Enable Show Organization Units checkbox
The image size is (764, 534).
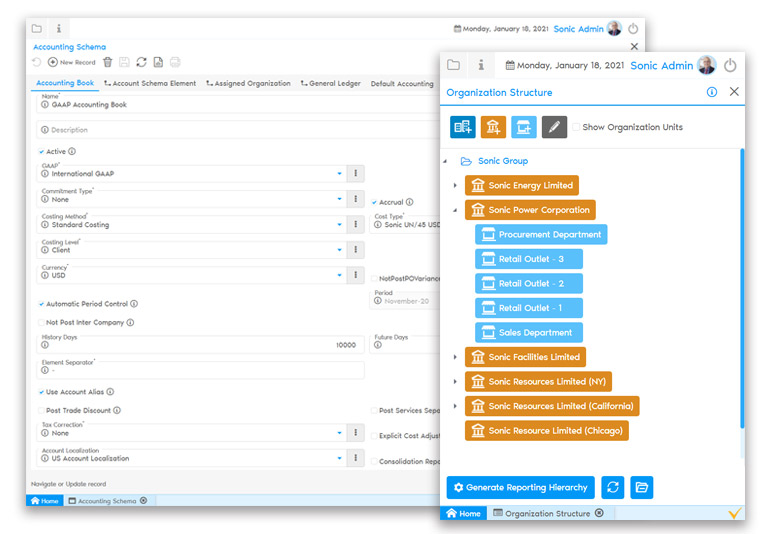point(576,127)
